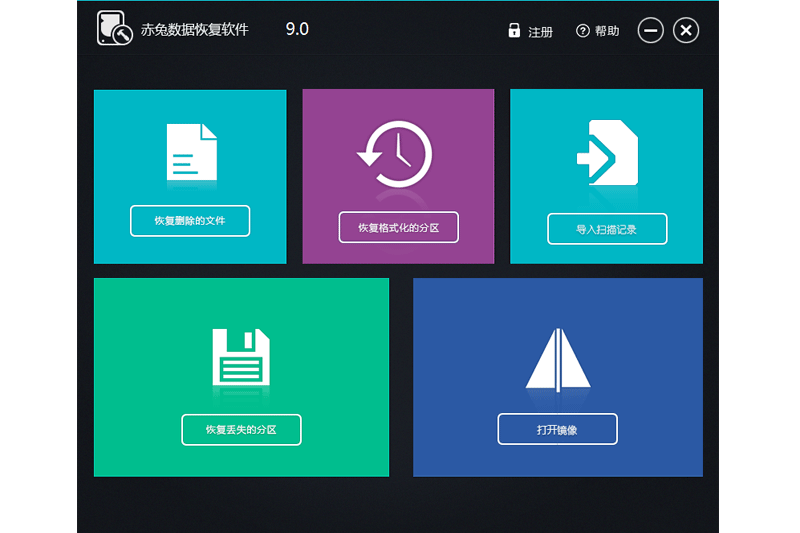Click the floppy disk icon

[241, 357]
